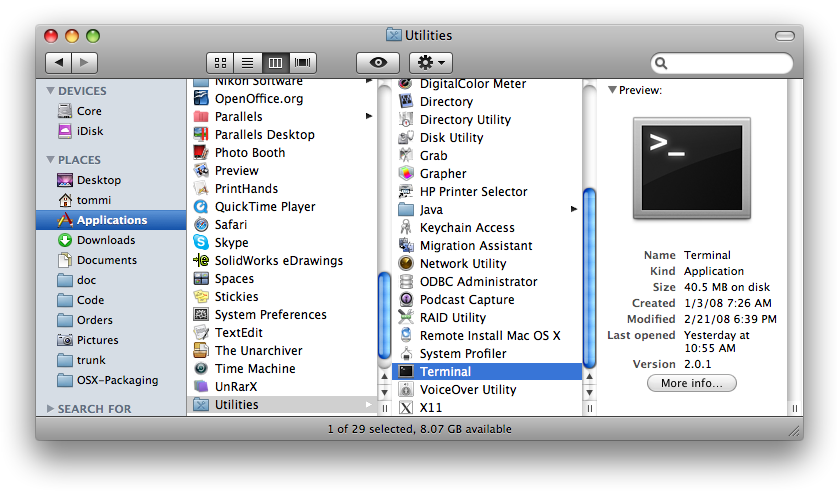This screenshot has height=493, width=837.
Task: Expand the Parallels folder arrow
Action: click(x=368, y=116)
